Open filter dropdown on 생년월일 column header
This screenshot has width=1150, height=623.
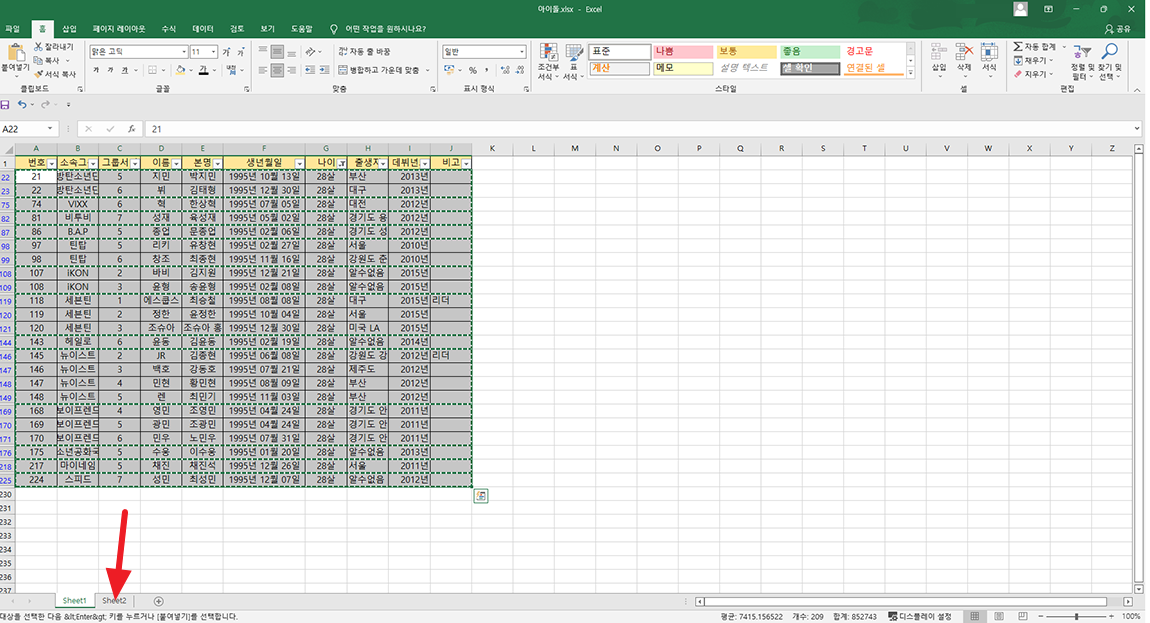(299, 163)
